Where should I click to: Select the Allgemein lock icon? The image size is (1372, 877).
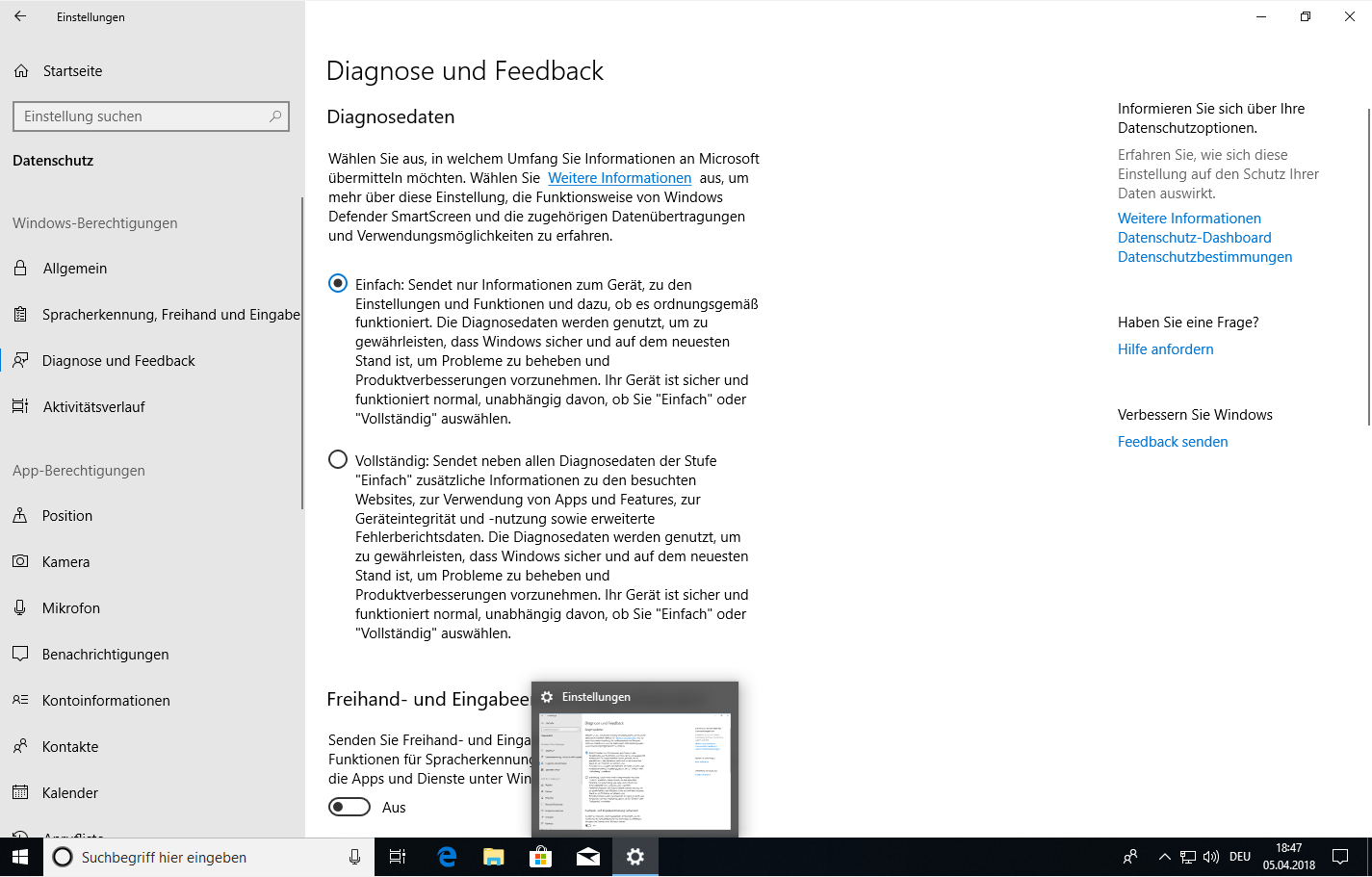[x=20, y=268]
